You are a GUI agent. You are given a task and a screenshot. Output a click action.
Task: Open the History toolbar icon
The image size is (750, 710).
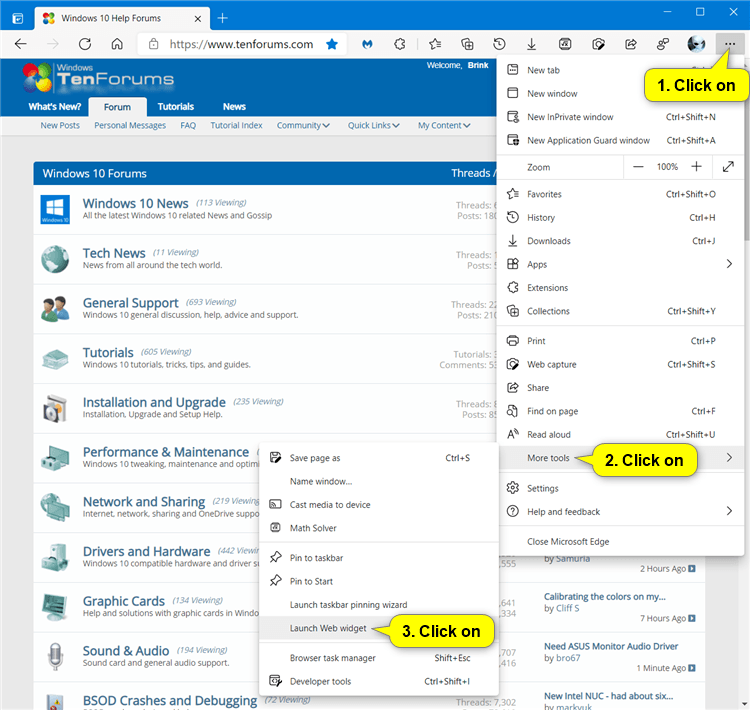click(x=499, y=44)
